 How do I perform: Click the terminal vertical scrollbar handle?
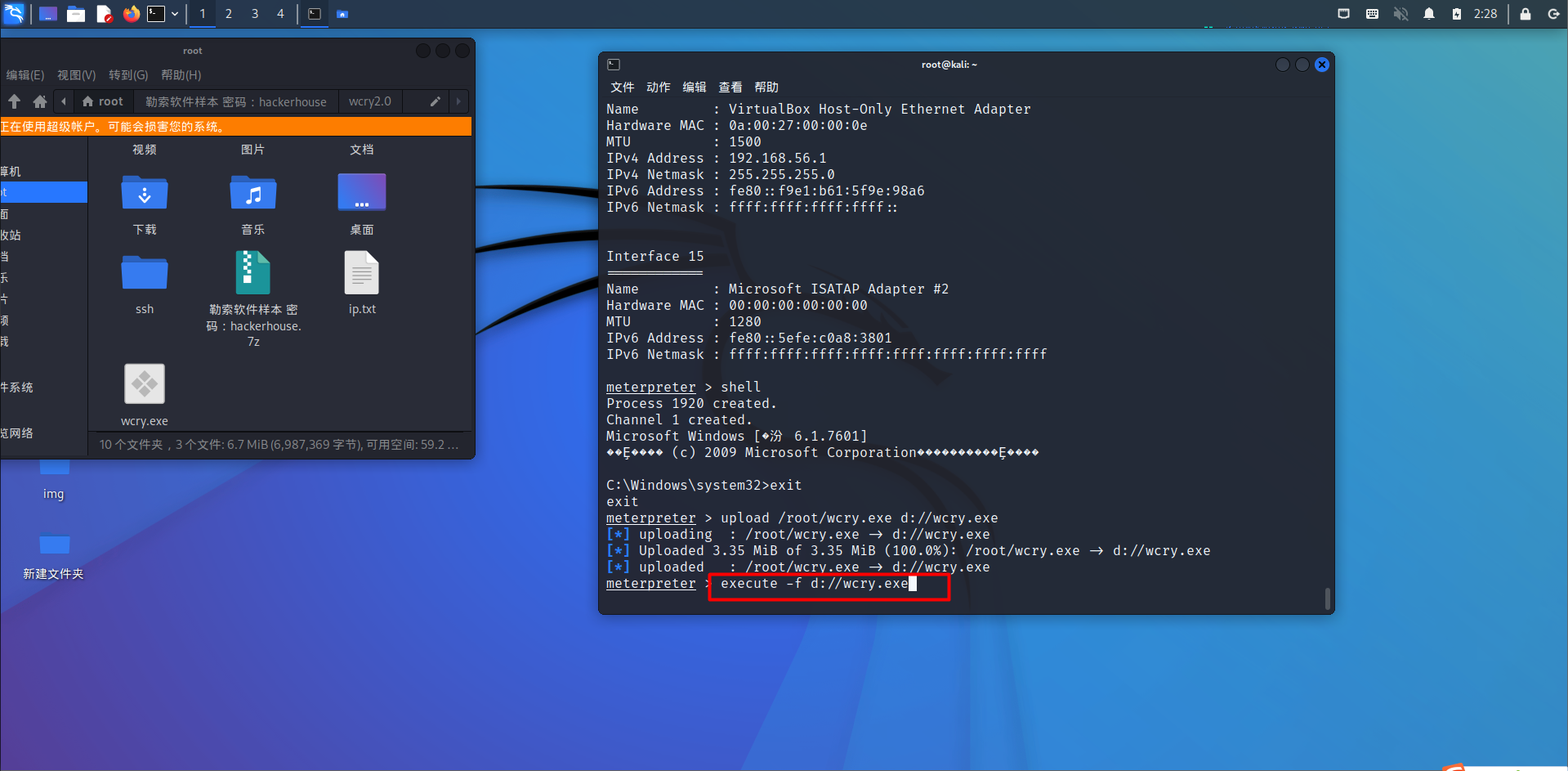tap(1328, 598)
